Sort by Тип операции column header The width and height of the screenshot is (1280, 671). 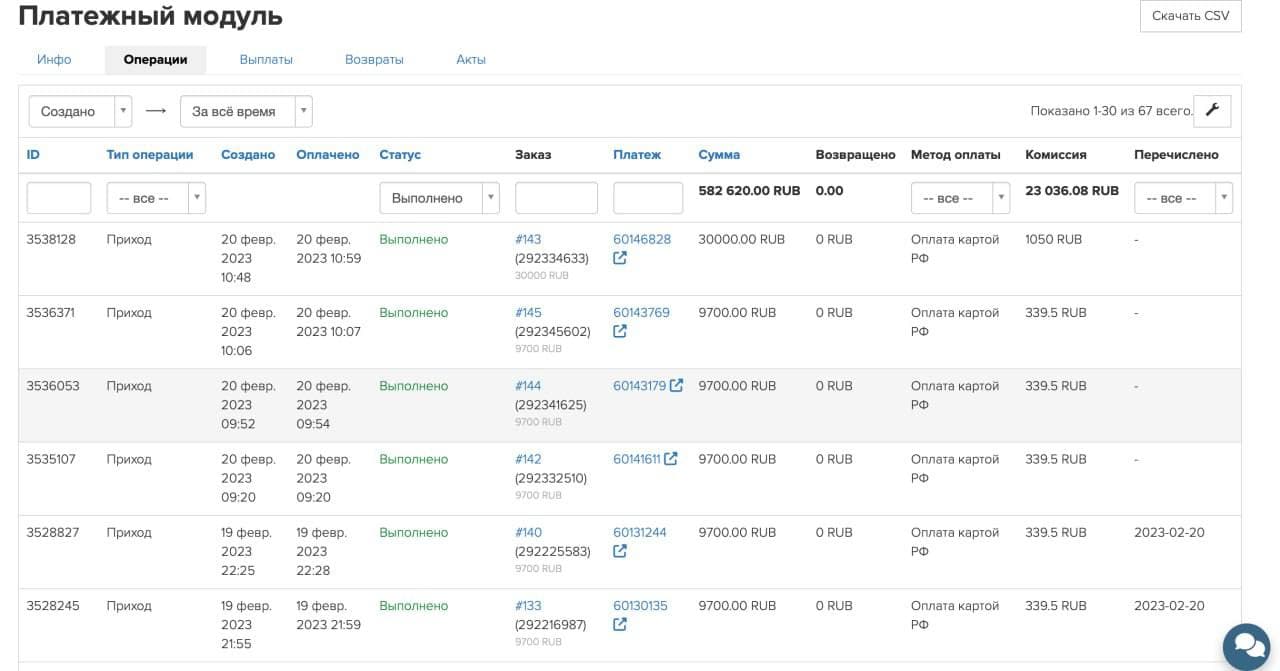click(150, 155)
